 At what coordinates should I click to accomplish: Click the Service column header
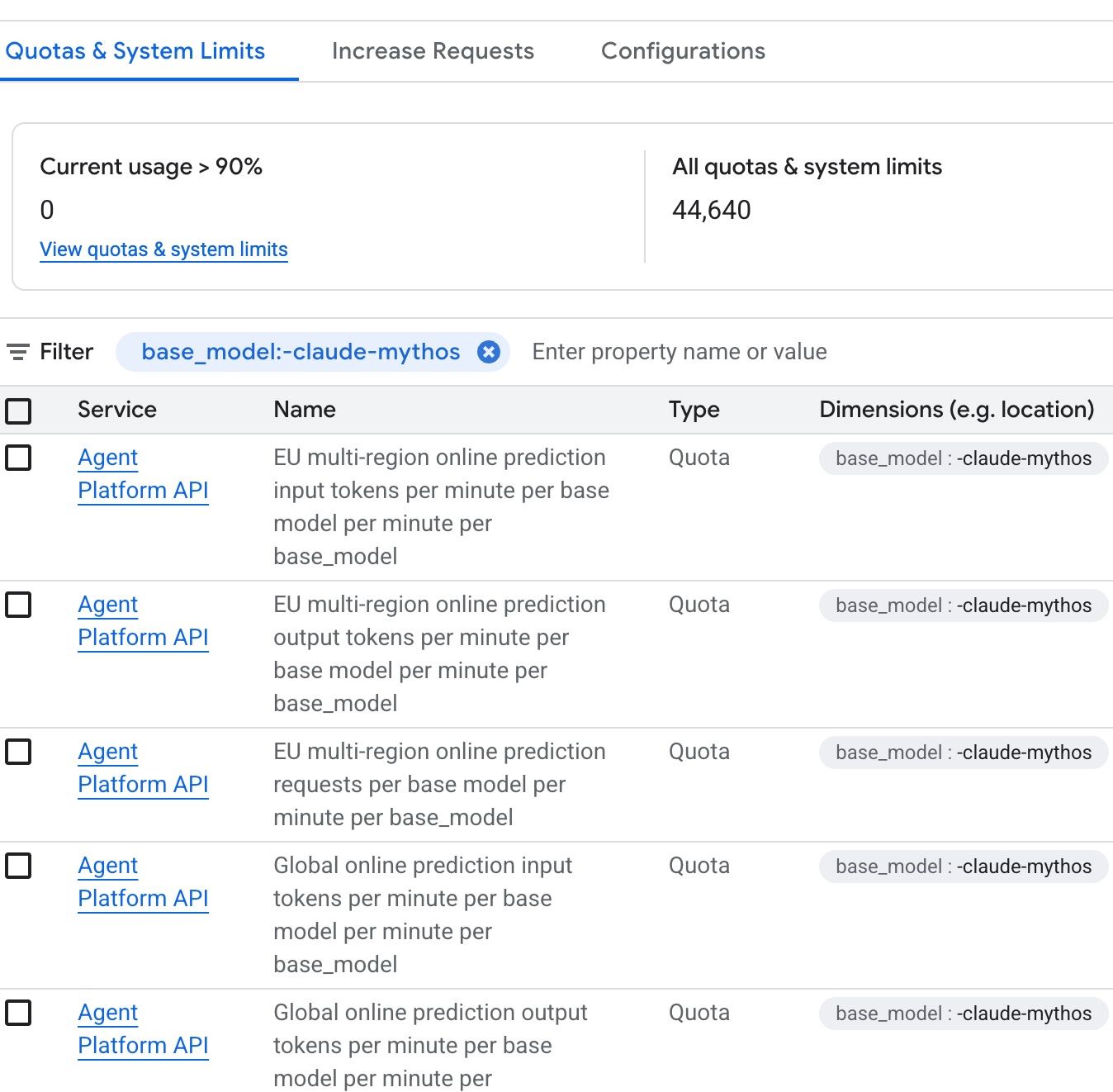click(117, 410)
